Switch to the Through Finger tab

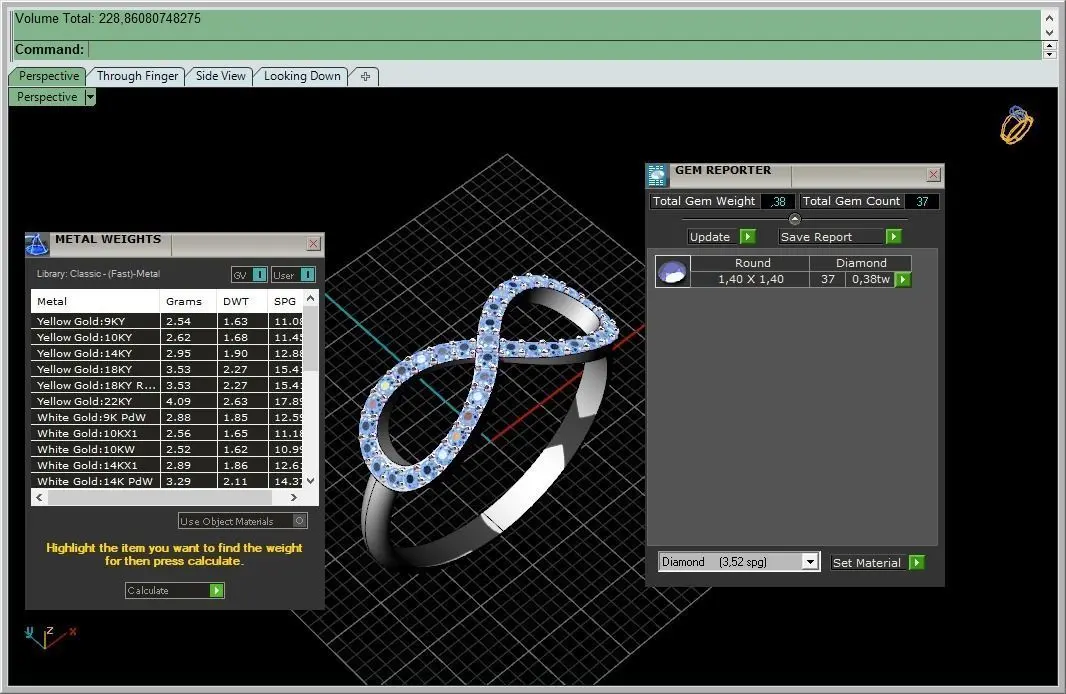click(137, 76)
